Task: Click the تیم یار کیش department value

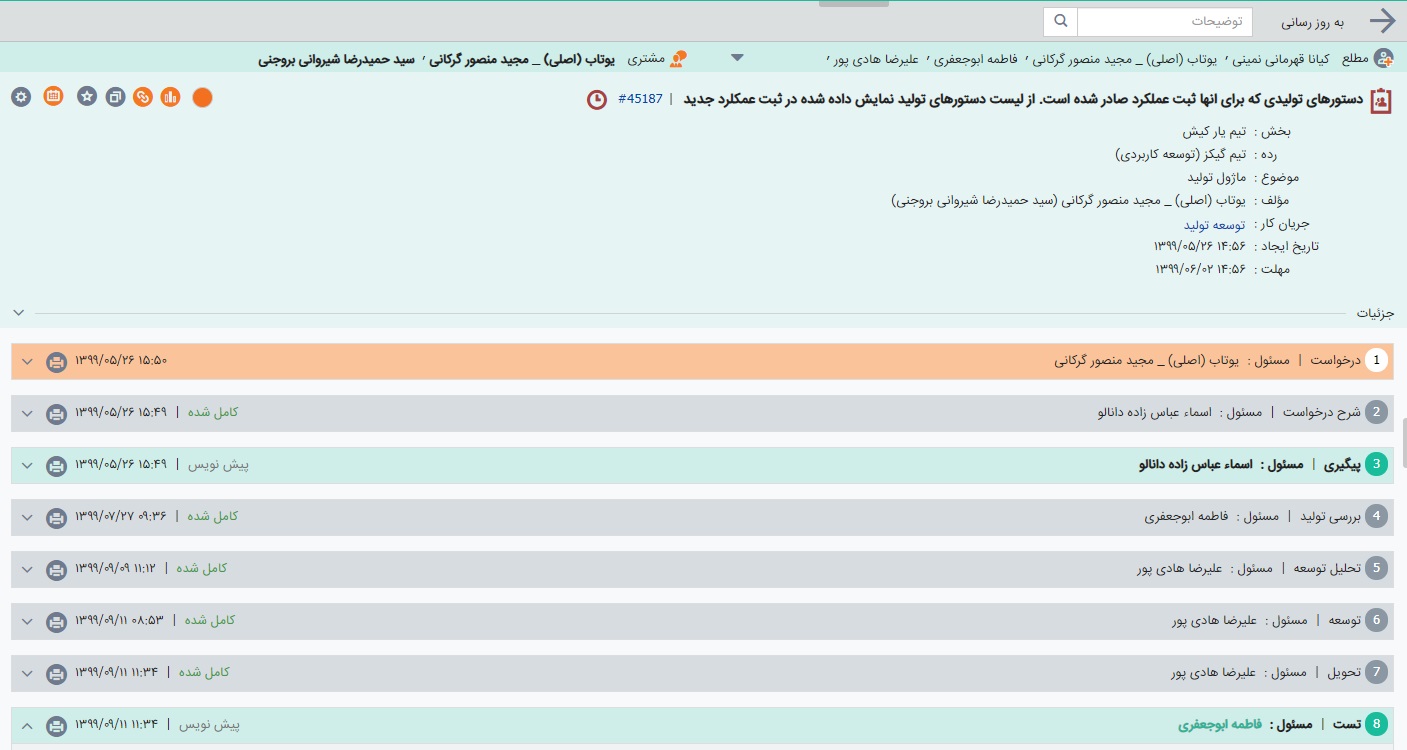Action: 1214,131
